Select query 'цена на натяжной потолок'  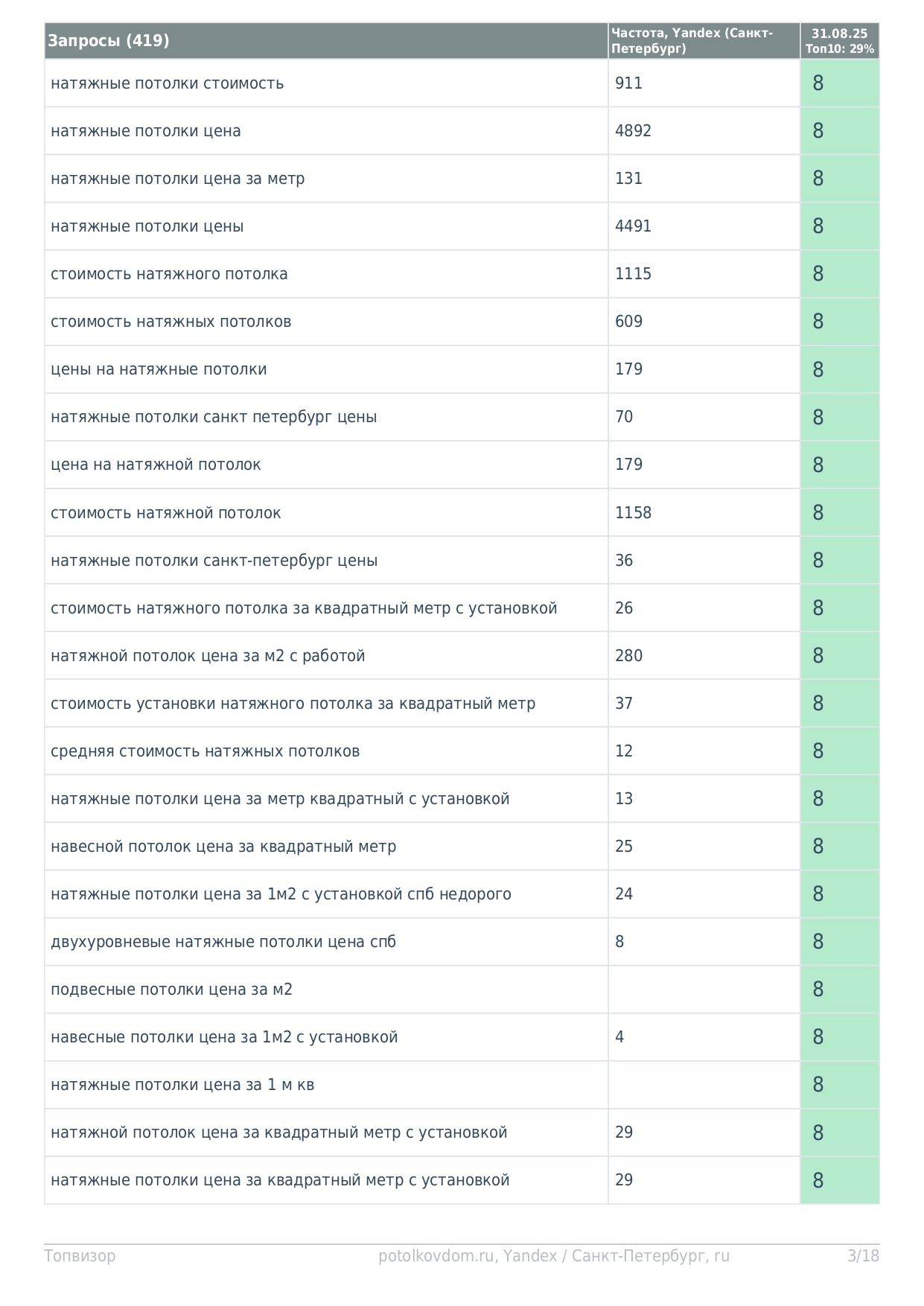(156, 465)
